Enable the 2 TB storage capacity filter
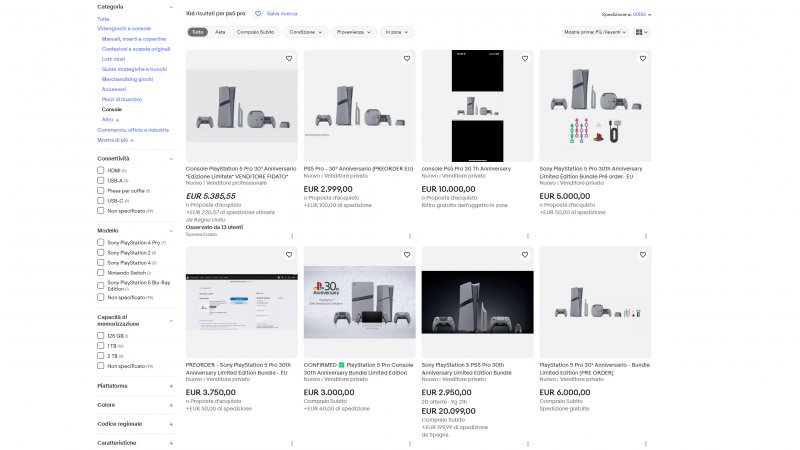 (101, 355)
